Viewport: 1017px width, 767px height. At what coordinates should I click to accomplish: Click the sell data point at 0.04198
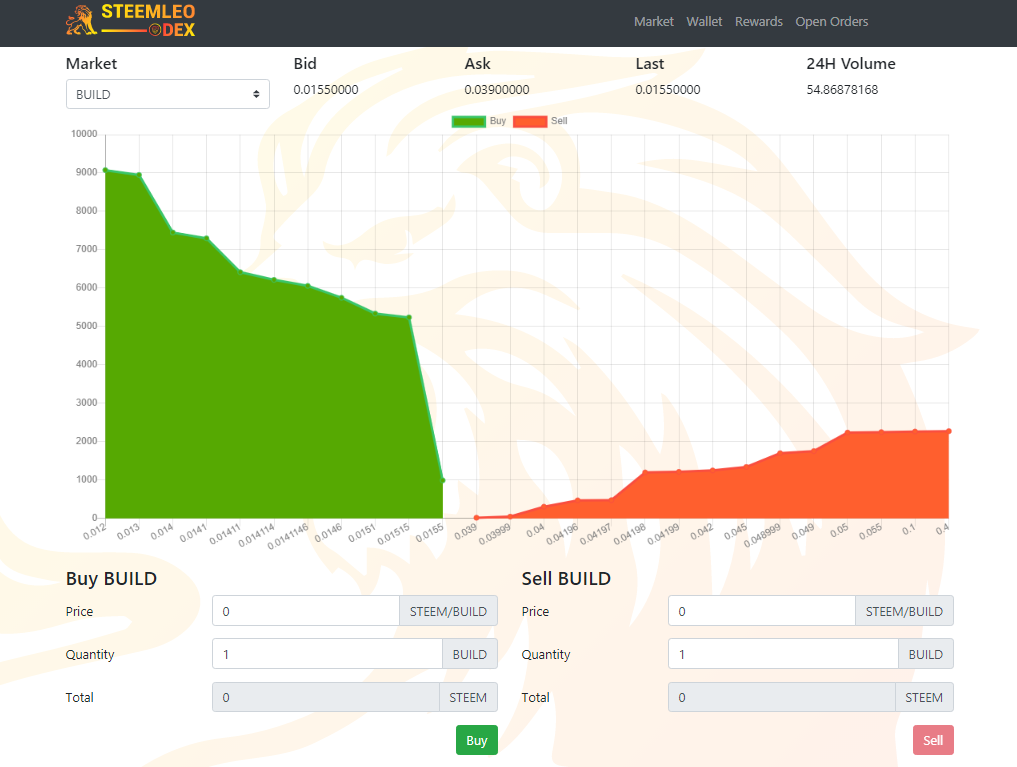(x=645, y=472)
